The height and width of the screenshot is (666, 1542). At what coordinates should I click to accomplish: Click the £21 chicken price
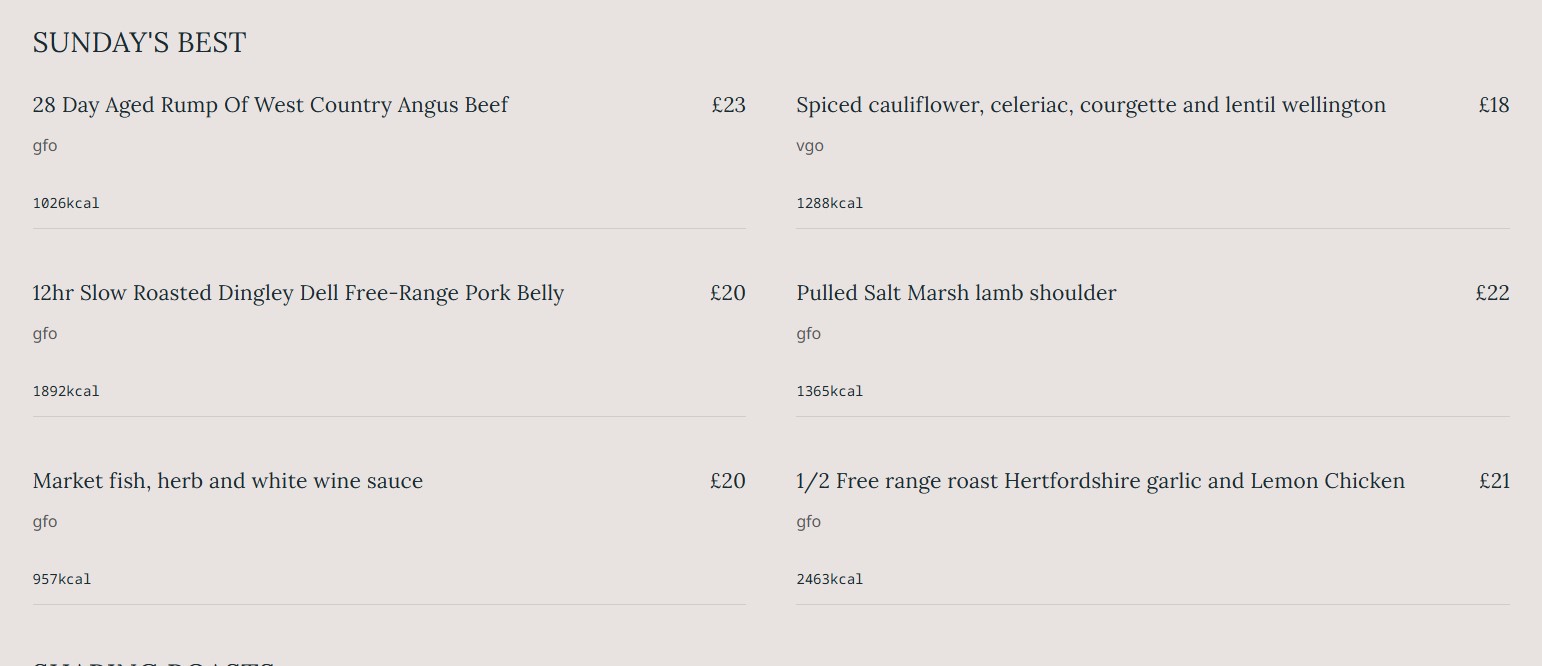pos(1493,481)
